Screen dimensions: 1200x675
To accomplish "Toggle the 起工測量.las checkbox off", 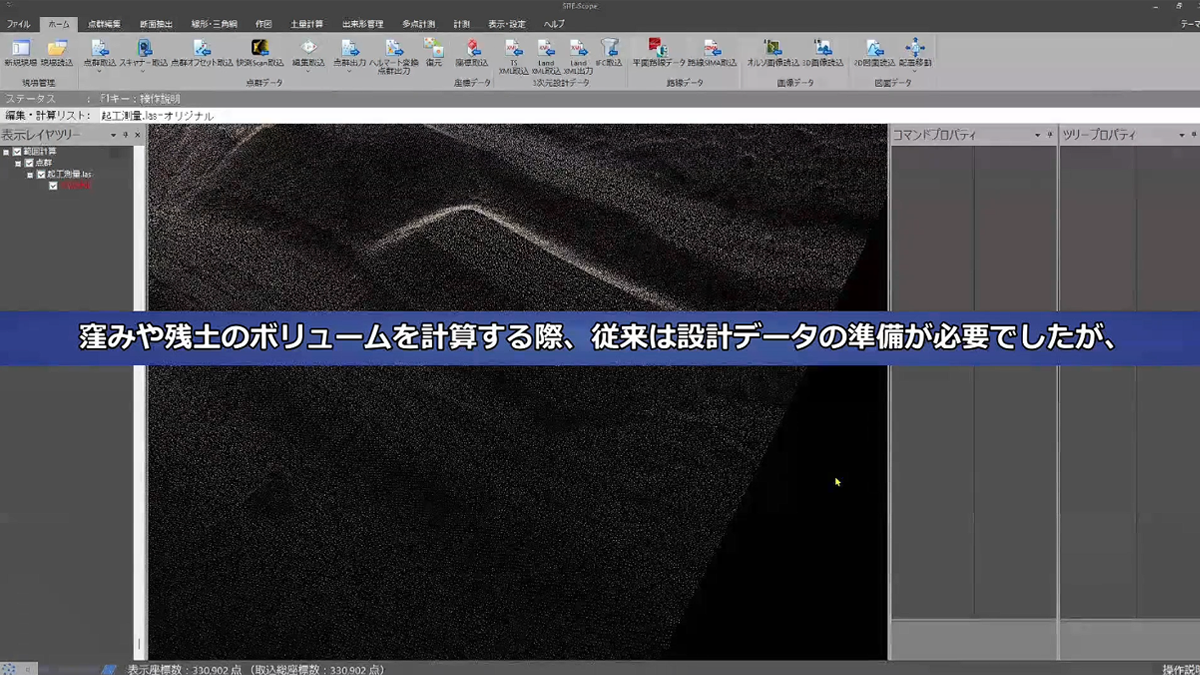I will [41, 174].
